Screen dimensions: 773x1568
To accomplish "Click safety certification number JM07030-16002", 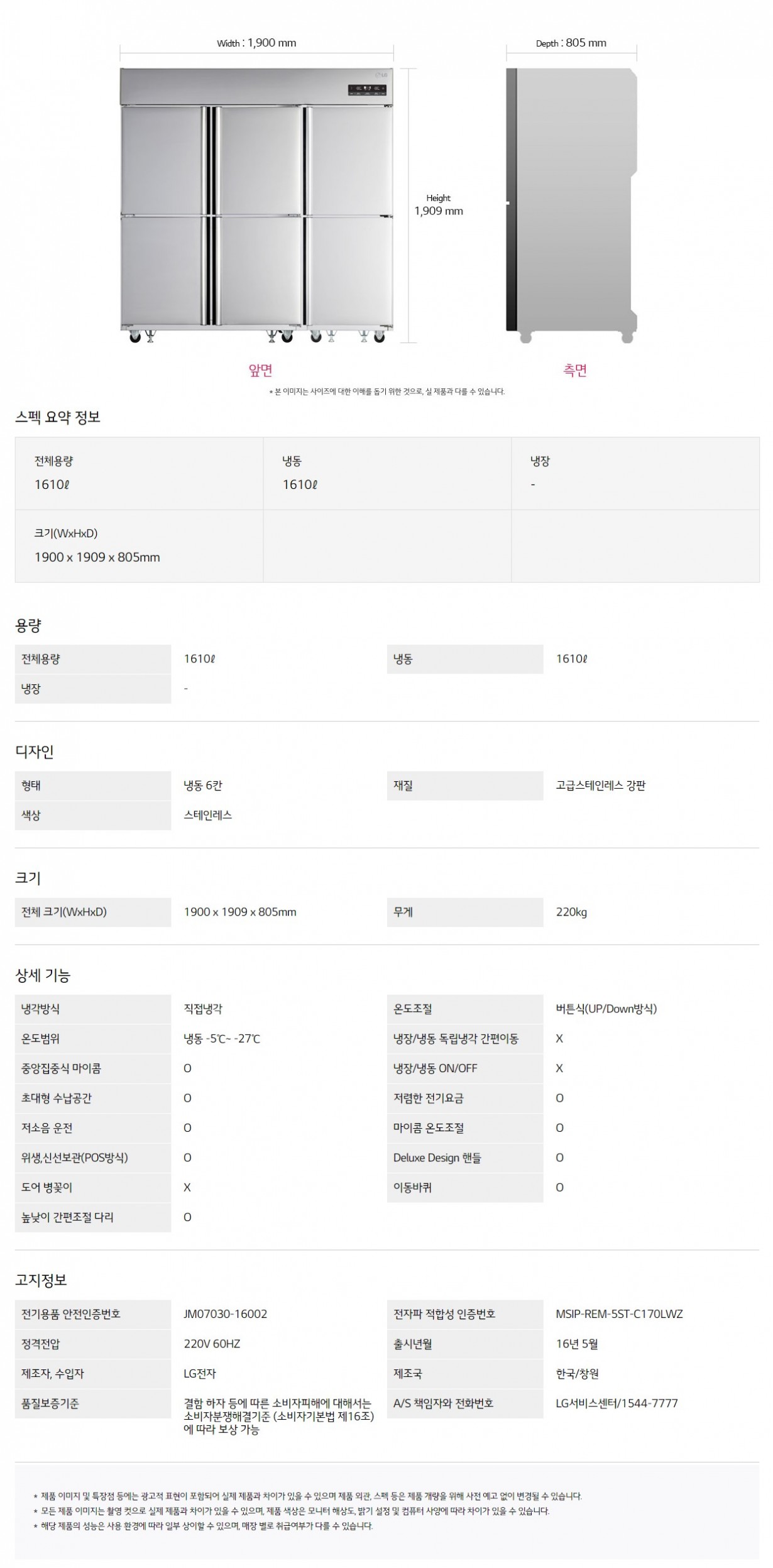I will (x=226, y=1314).
